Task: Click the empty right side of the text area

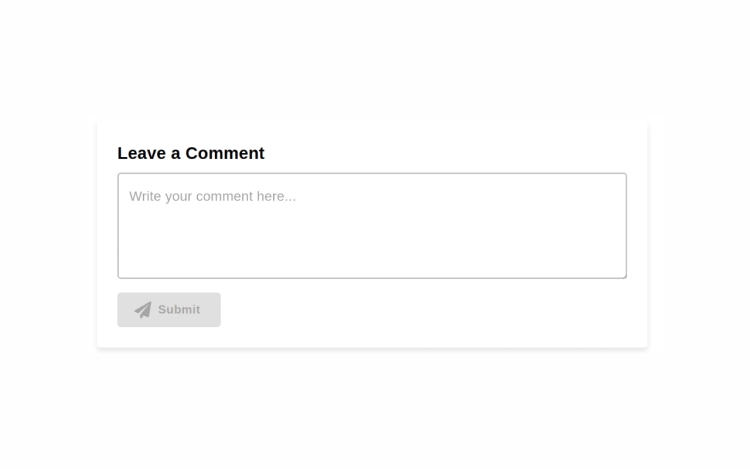Action: click(526, 226)
